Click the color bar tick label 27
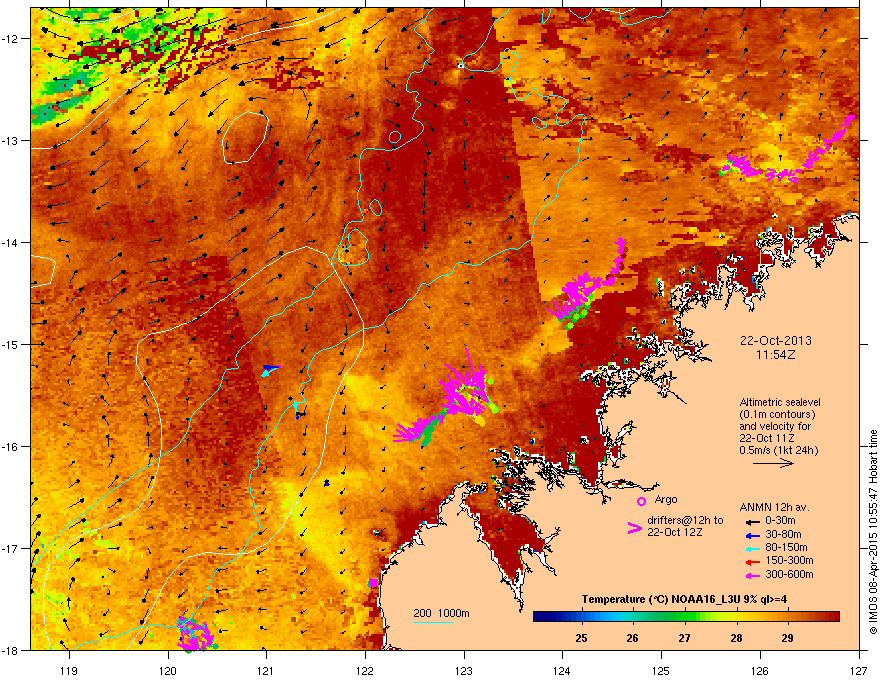This screenshot has width=880, height=680. [684, 638]
